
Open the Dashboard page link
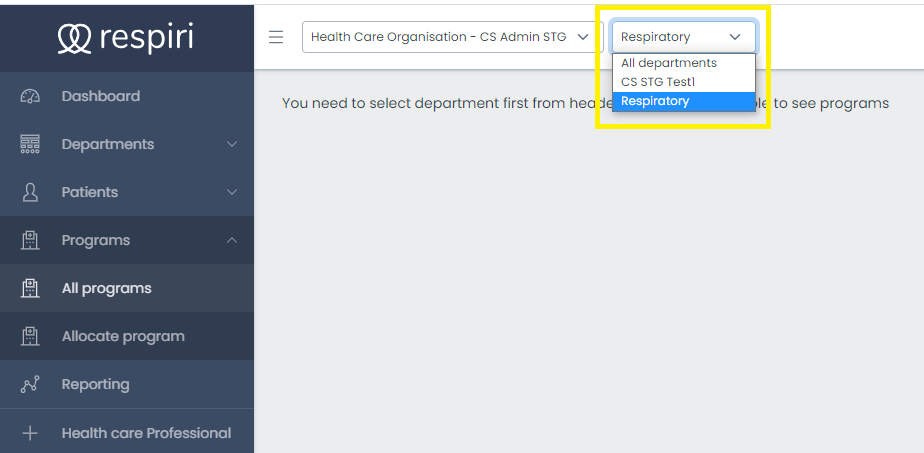click(100, 96)
